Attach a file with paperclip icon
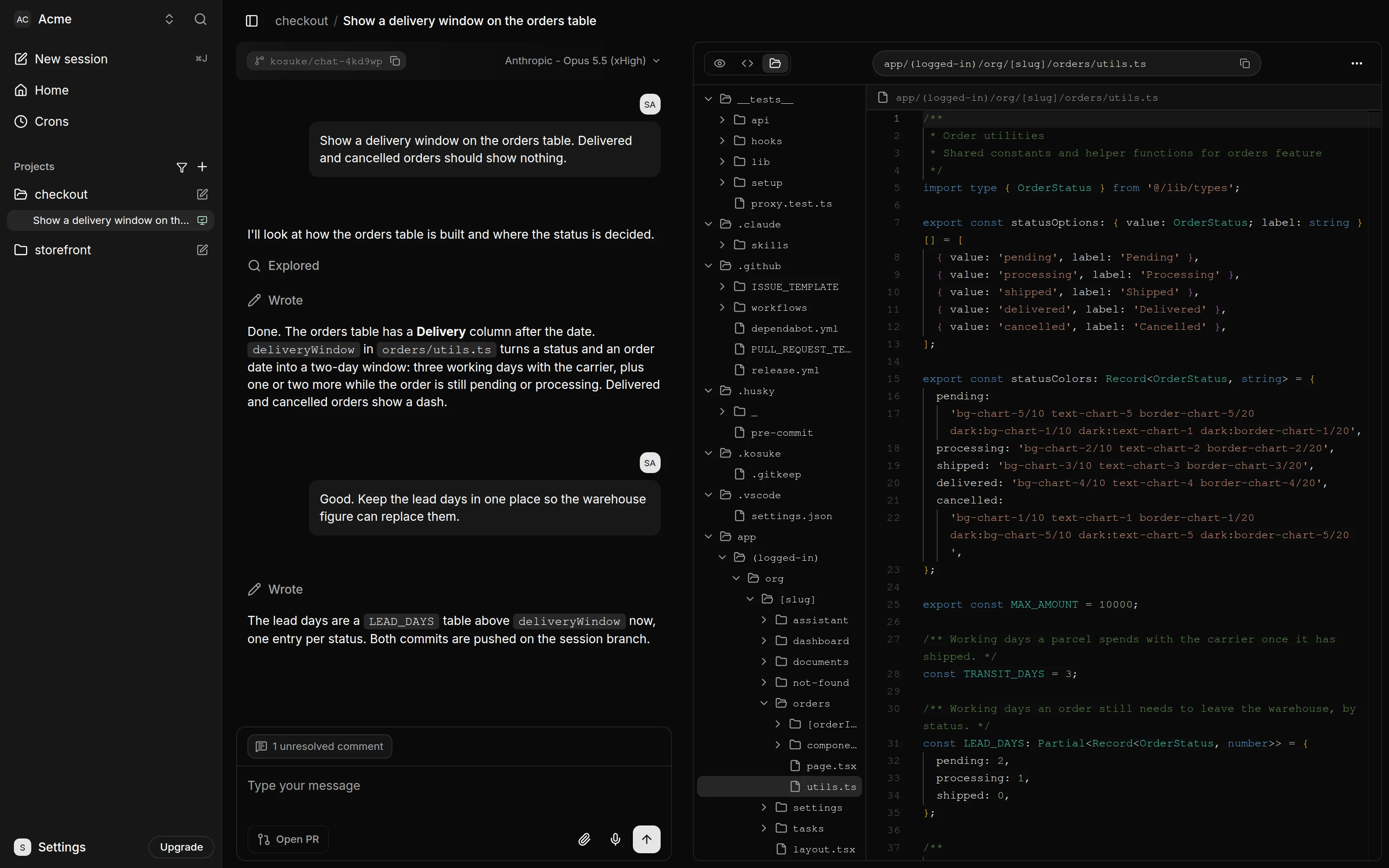The image size is (1389, 868). 584,839
